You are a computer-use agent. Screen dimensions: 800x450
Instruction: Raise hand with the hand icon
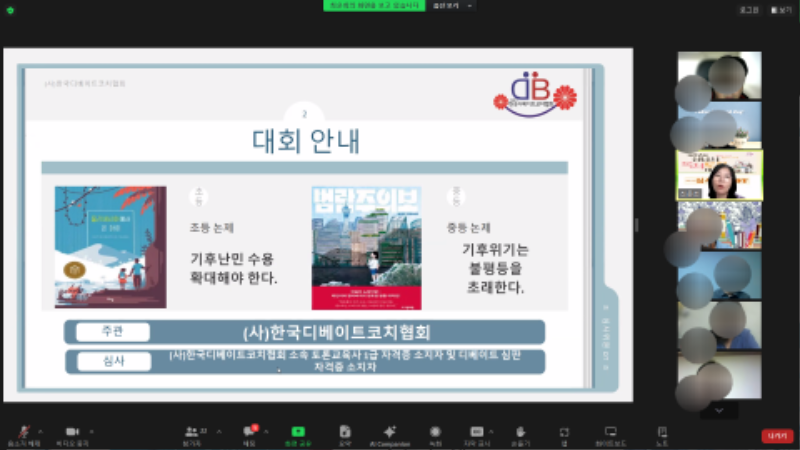[520, 432]
